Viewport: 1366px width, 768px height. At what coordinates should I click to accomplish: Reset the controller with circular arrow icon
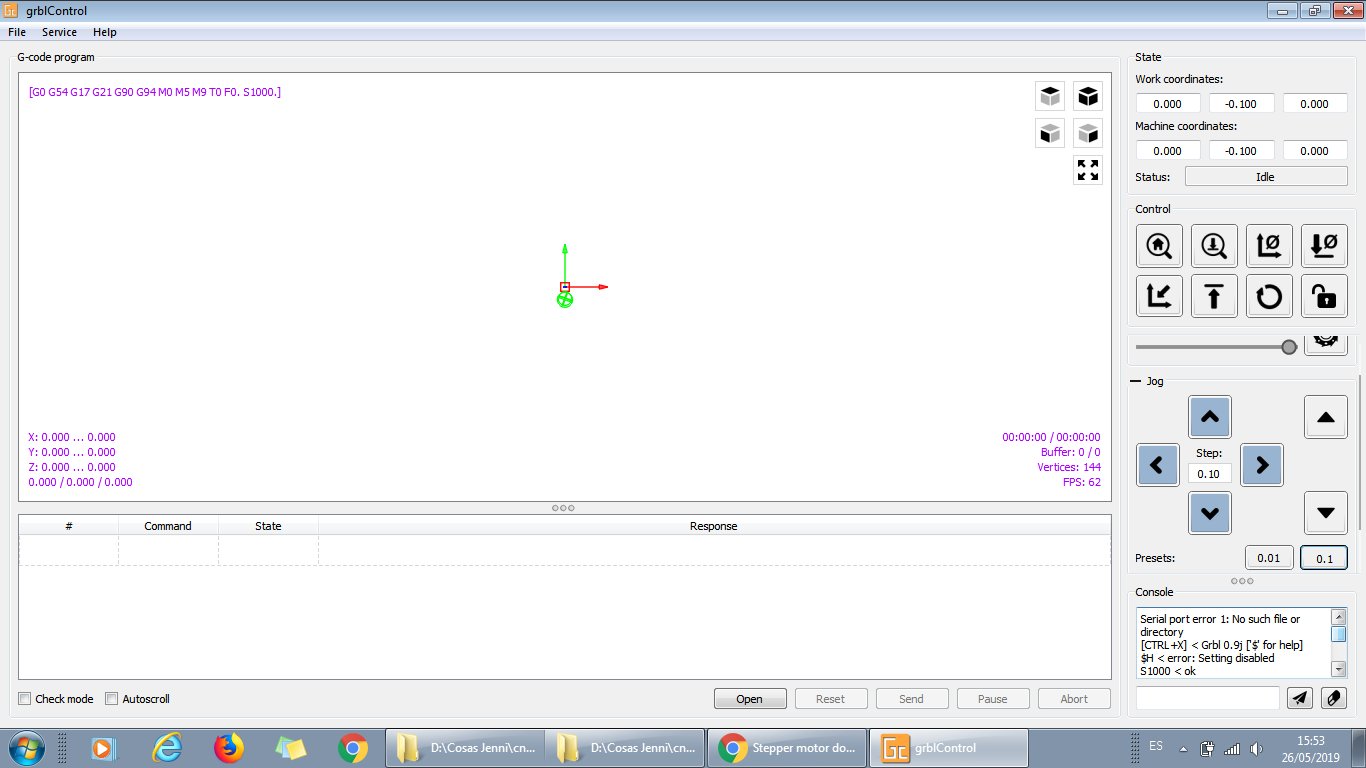point(1269,296)
